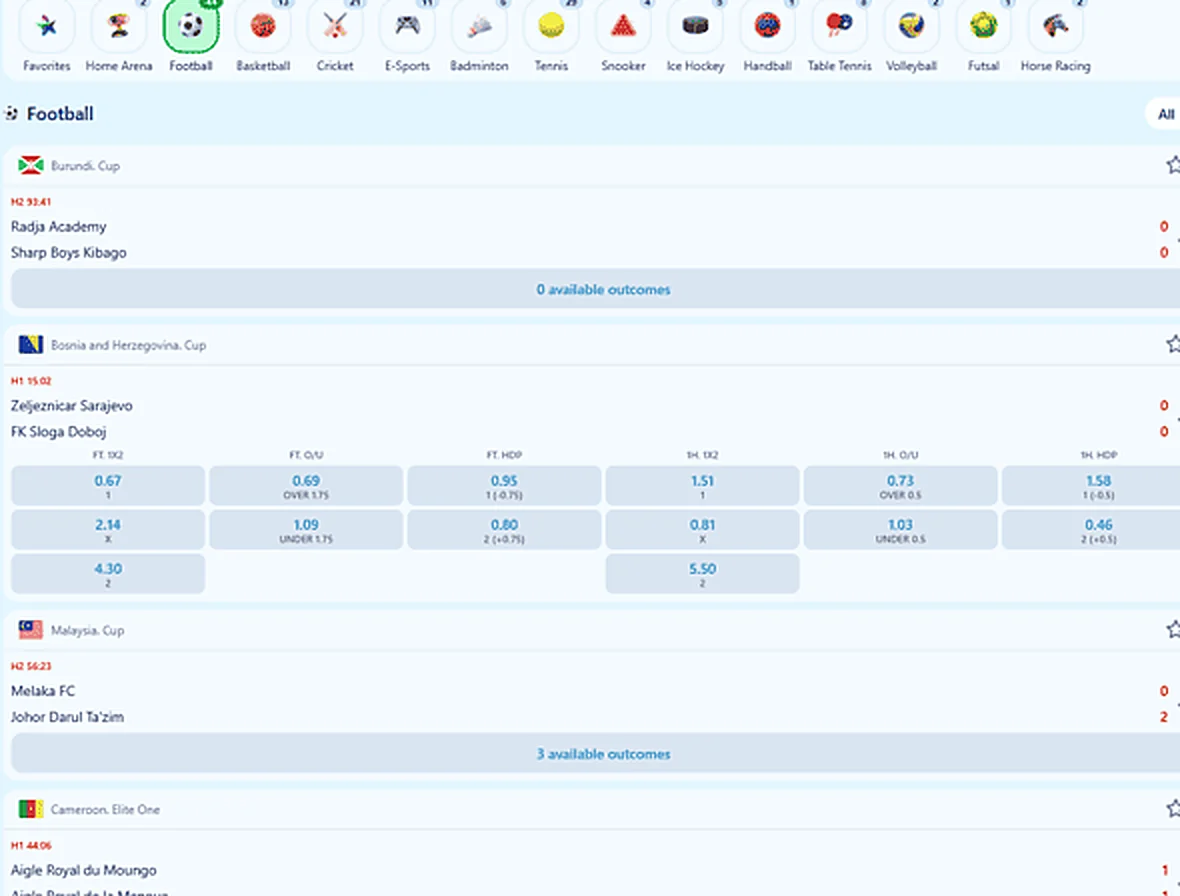Open the All filter tab
Viewport: 1180px width, 896px height.
1165,114
